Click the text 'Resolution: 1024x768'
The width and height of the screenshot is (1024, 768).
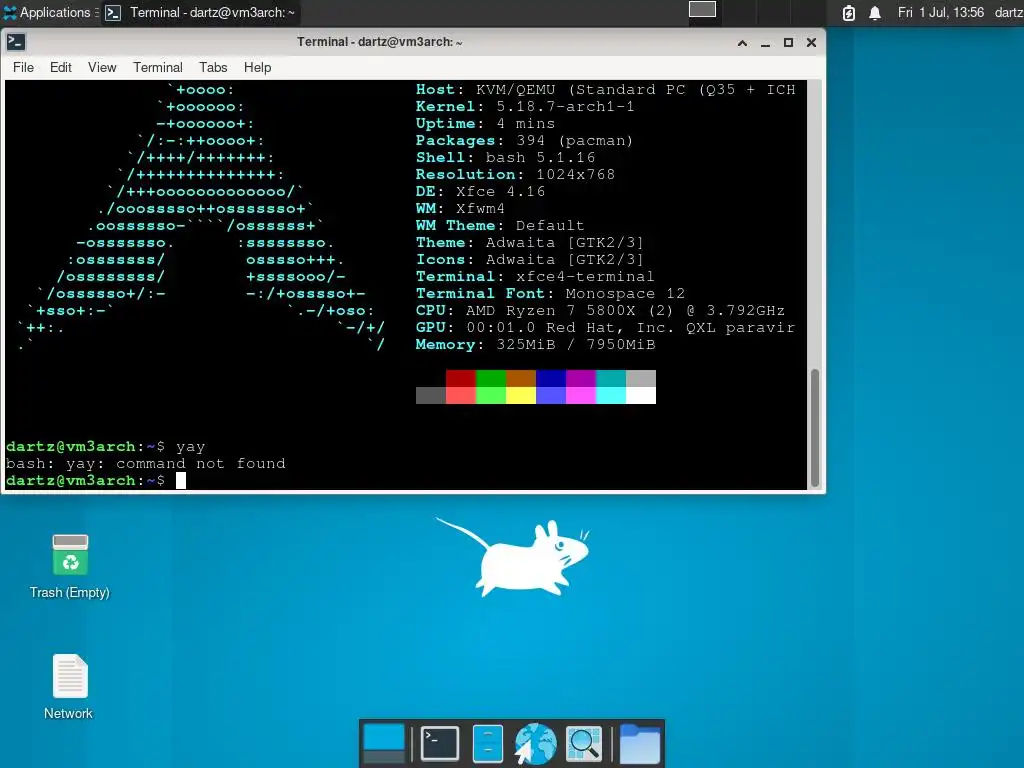pyautogui.click(x=515, y=174)
